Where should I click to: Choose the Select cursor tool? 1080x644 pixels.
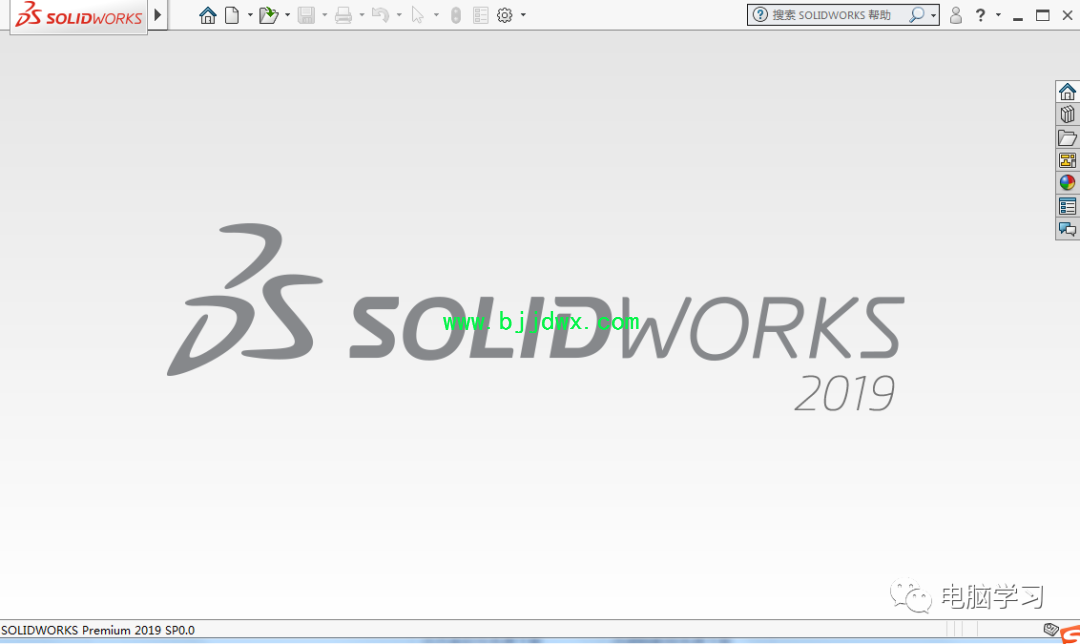pos(417,15)
